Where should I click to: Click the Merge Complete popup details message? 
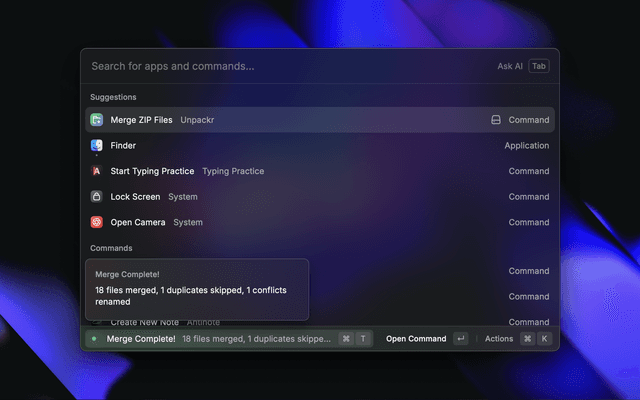(196, 295)
